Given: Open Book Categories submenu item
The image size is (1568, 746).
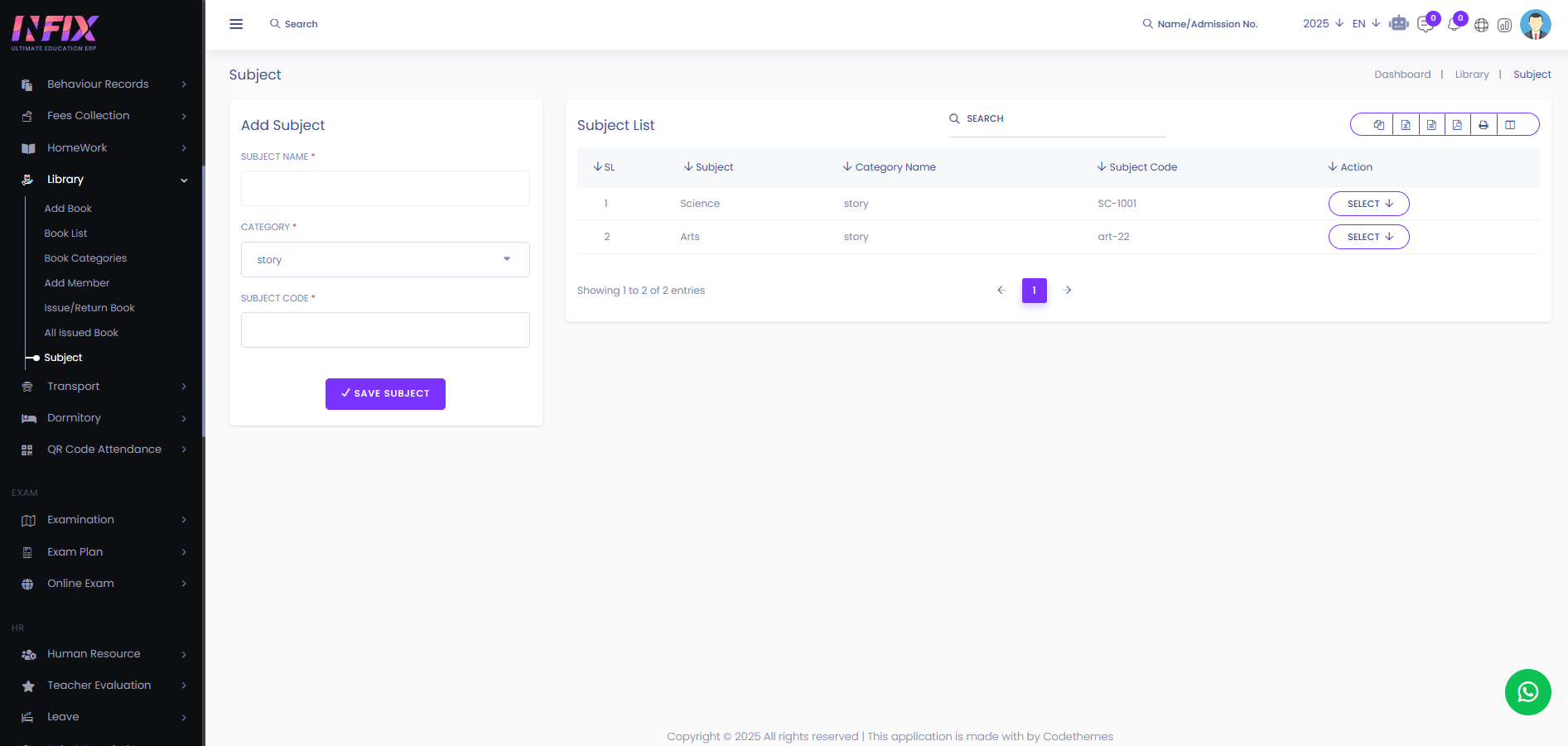Looking at the screenshot, I should pos(85,258).
